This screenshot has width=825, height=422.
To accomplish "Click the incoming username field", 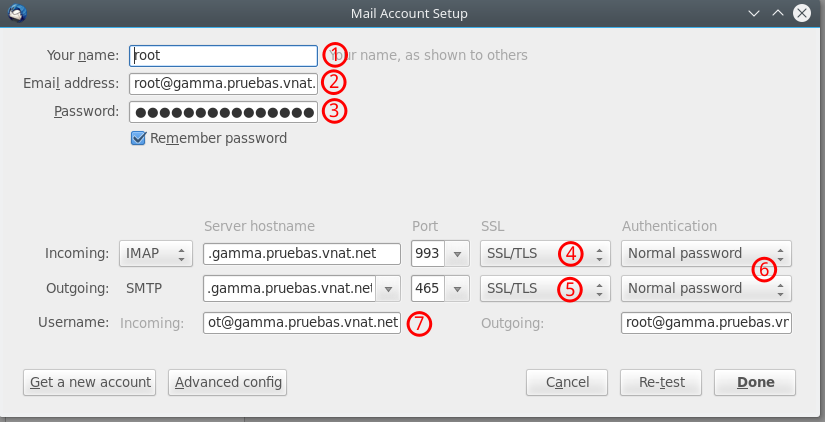I will (302, 323).
